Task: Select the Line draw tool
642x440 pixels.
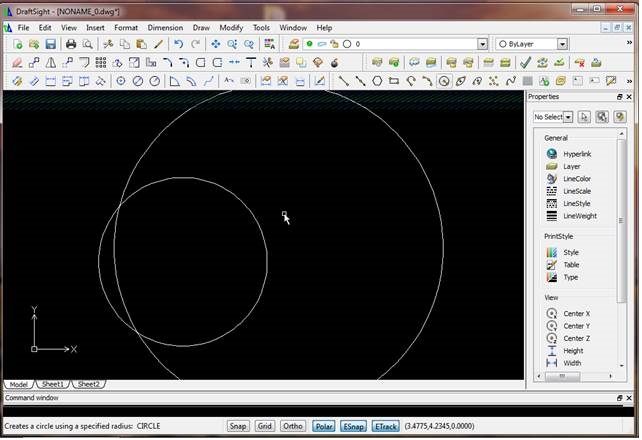Action: (344, 81)
